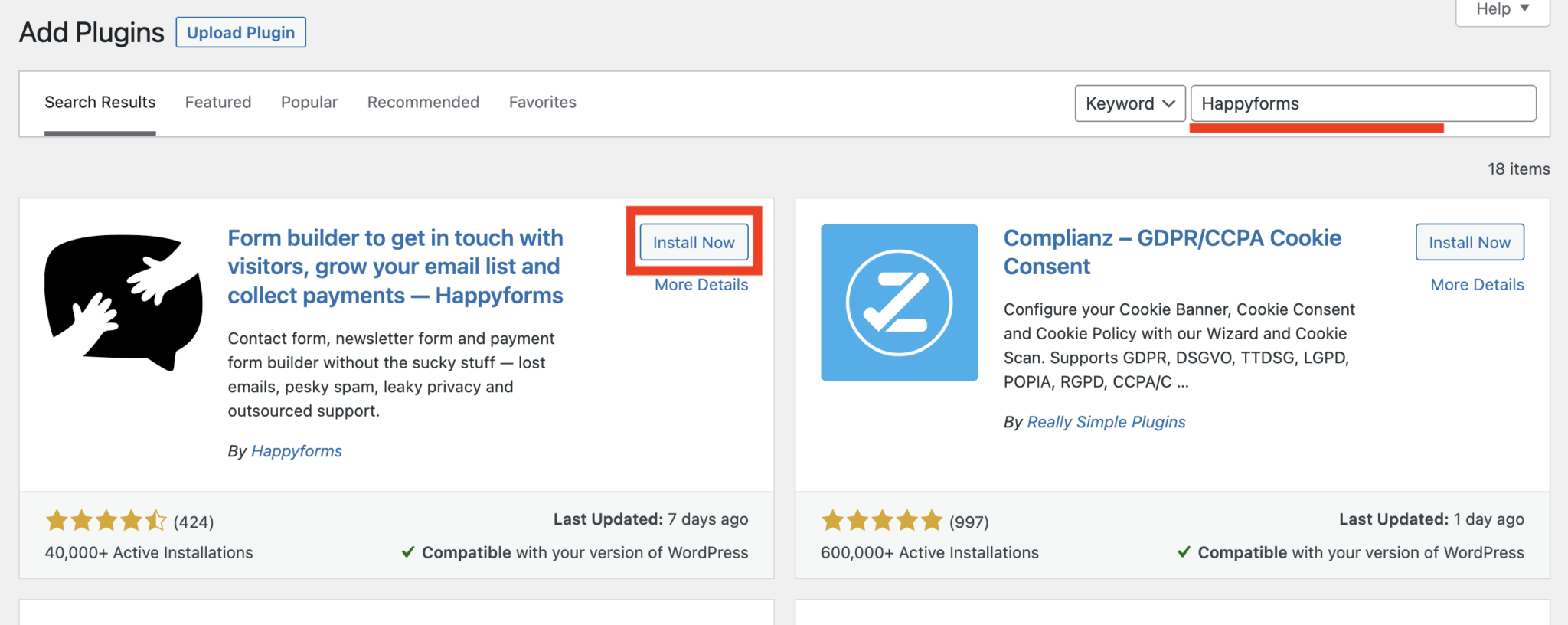The width and height of the screenshot is (1568, 625).
Task: Click the Complianz plugin logo icon
Action: tap(899, 303)
